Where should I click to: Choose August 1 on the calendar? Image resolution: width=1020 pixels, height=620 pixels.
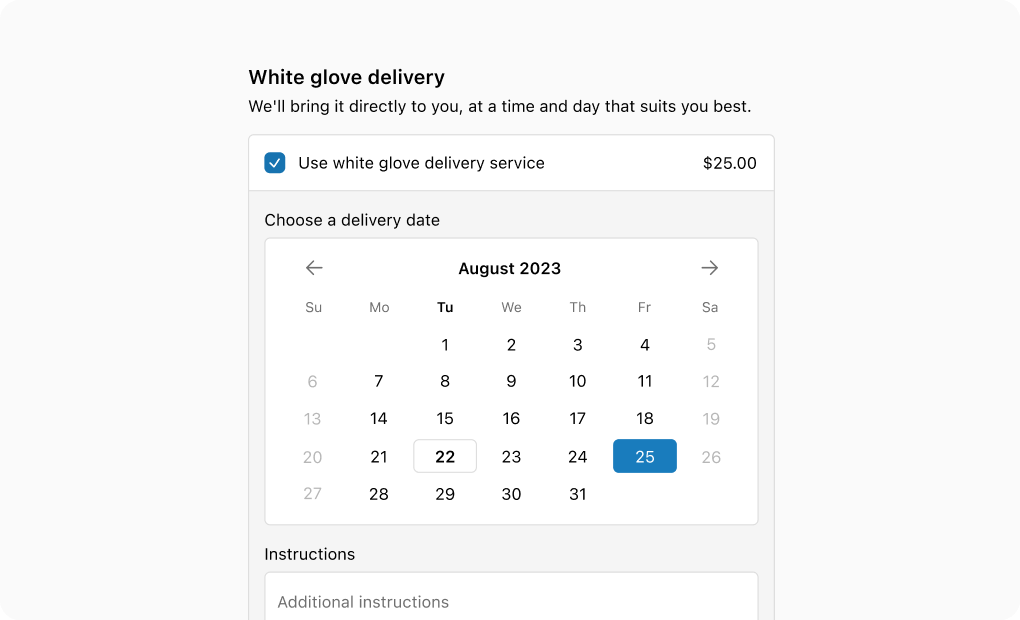click(445, 344)
